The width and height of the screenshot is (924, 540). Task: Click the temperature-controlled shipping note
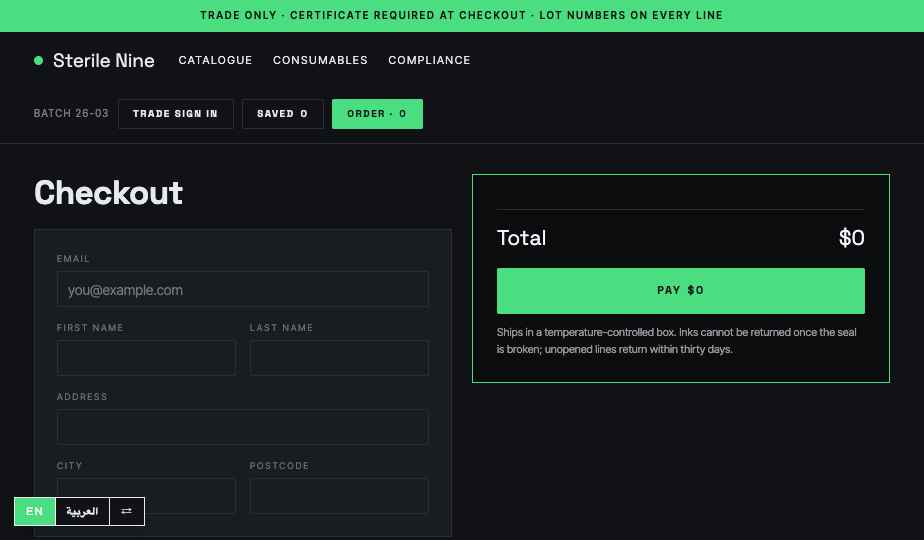click(x=676, y=341)
